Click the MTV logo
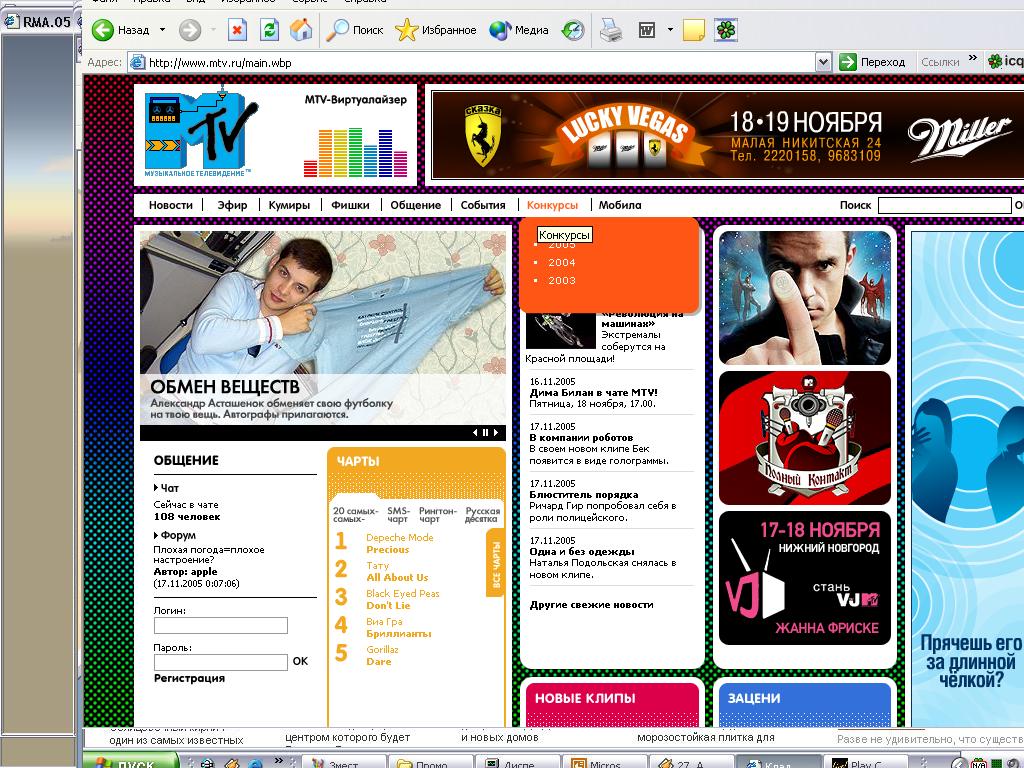 point(199,133)
